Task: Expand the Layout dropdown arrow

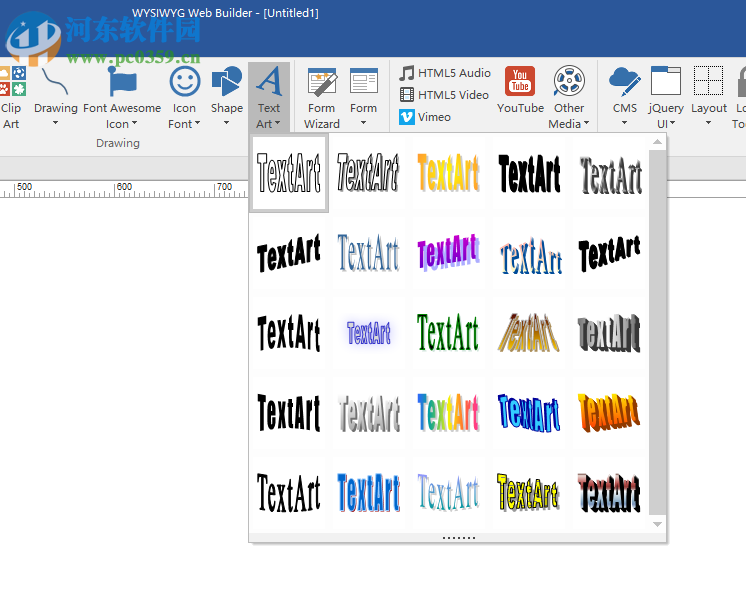Action: coord(708,123)
